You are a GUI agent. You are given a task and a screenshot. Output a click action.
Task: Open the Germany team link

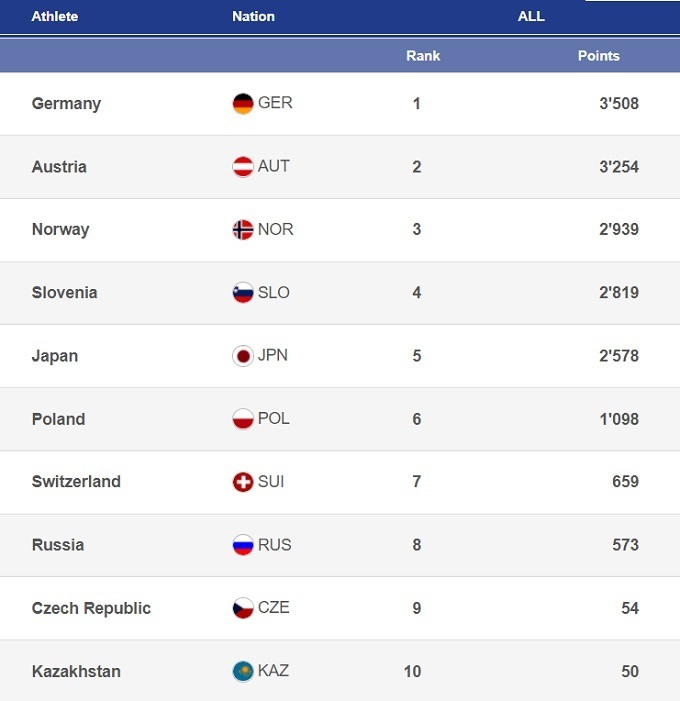tap(66, 104)
